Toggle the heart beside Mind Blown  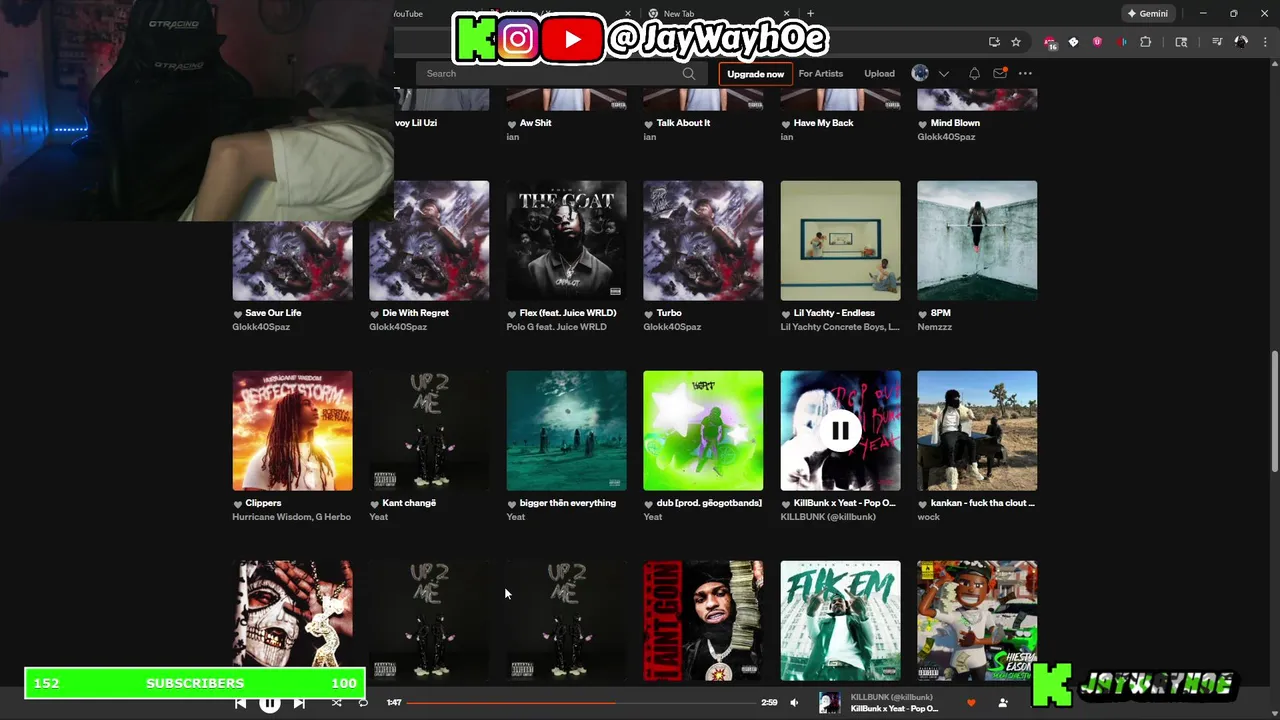tap(922, 123)
